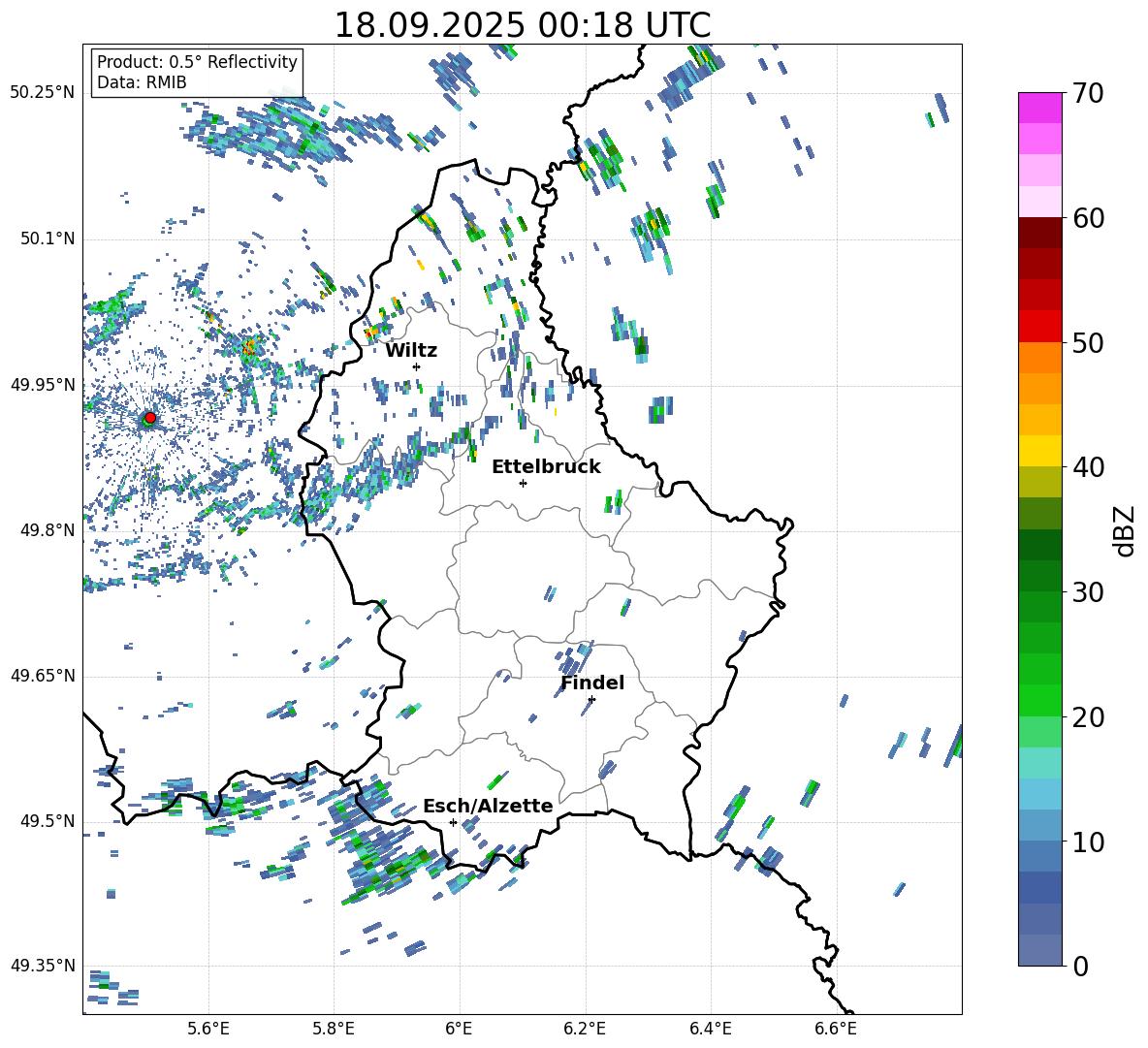This screenshot has width=1148, height=1048.
Task: Click the 49.8°N latitude label
Action: pyautogui.click(x=47, y=530)
